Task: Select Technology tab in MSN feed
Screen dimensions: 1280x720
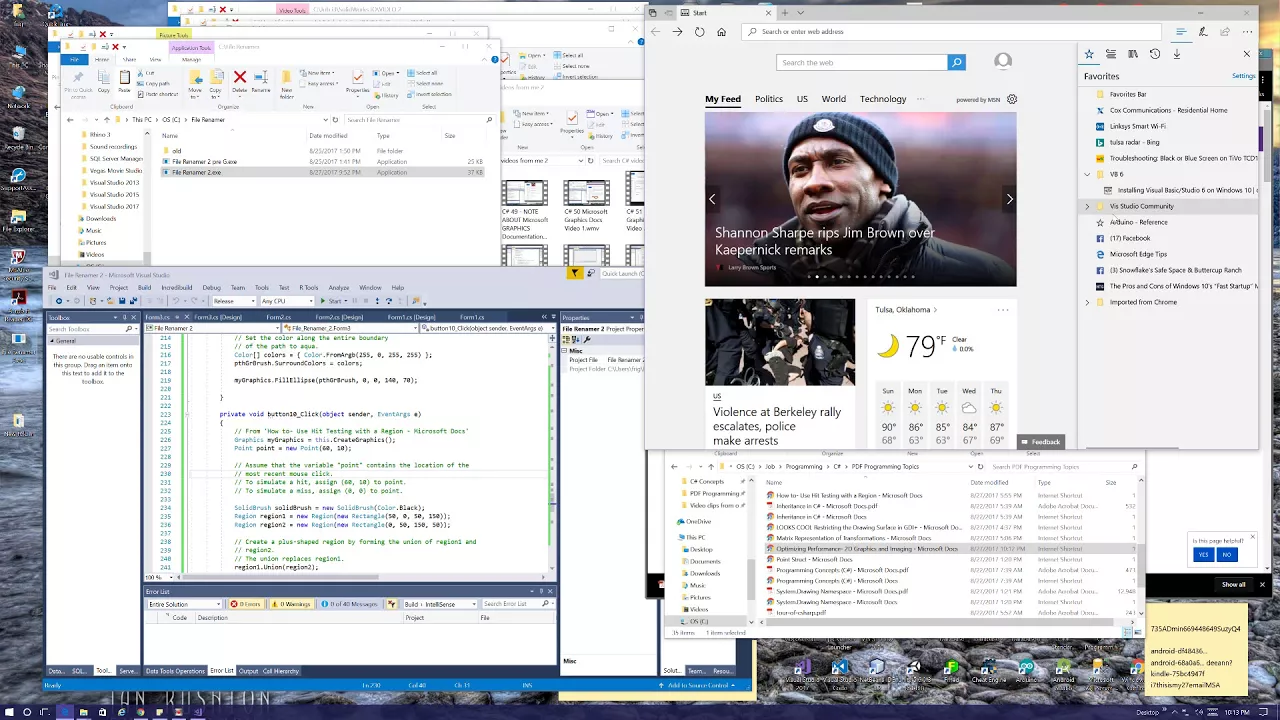Action: click(883, 99)
